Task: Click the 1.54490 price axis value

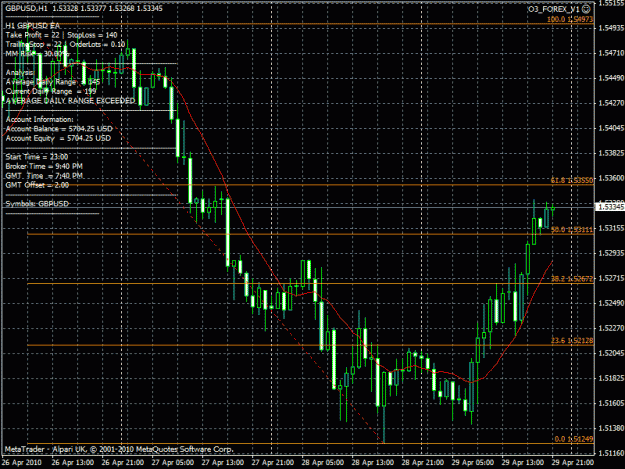Action: [x=611, y=78]
